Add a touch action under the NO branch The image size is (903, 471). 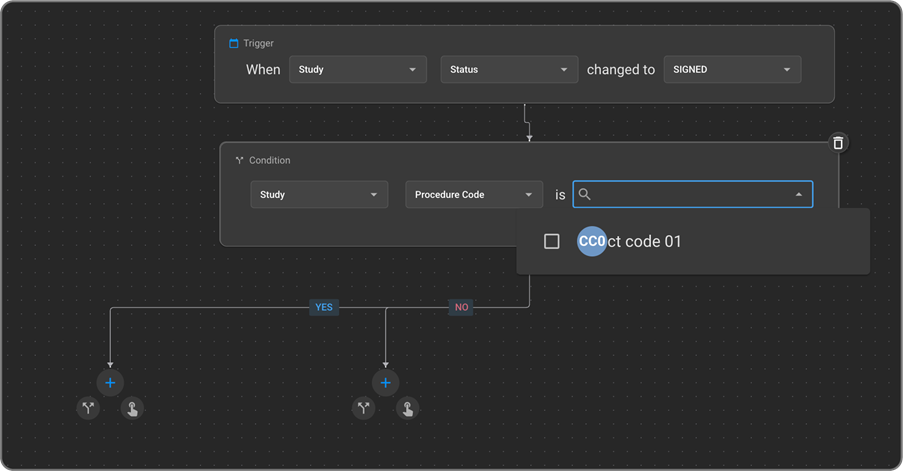406,408
